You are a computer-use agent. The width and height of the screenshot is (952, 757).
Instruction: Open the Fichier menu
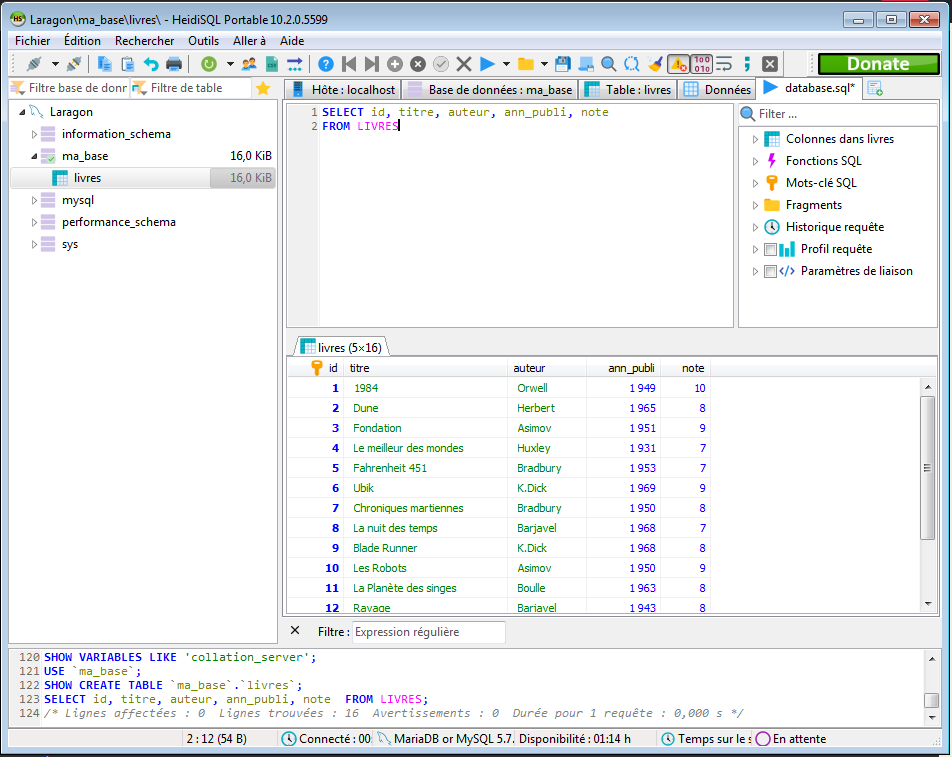pos(33,41)
